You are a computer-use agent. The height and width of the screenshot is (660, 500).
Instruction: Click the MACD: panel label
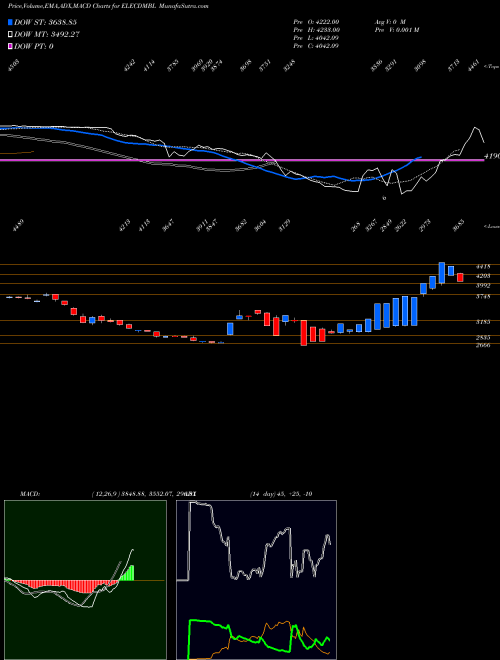click(30, 494)
